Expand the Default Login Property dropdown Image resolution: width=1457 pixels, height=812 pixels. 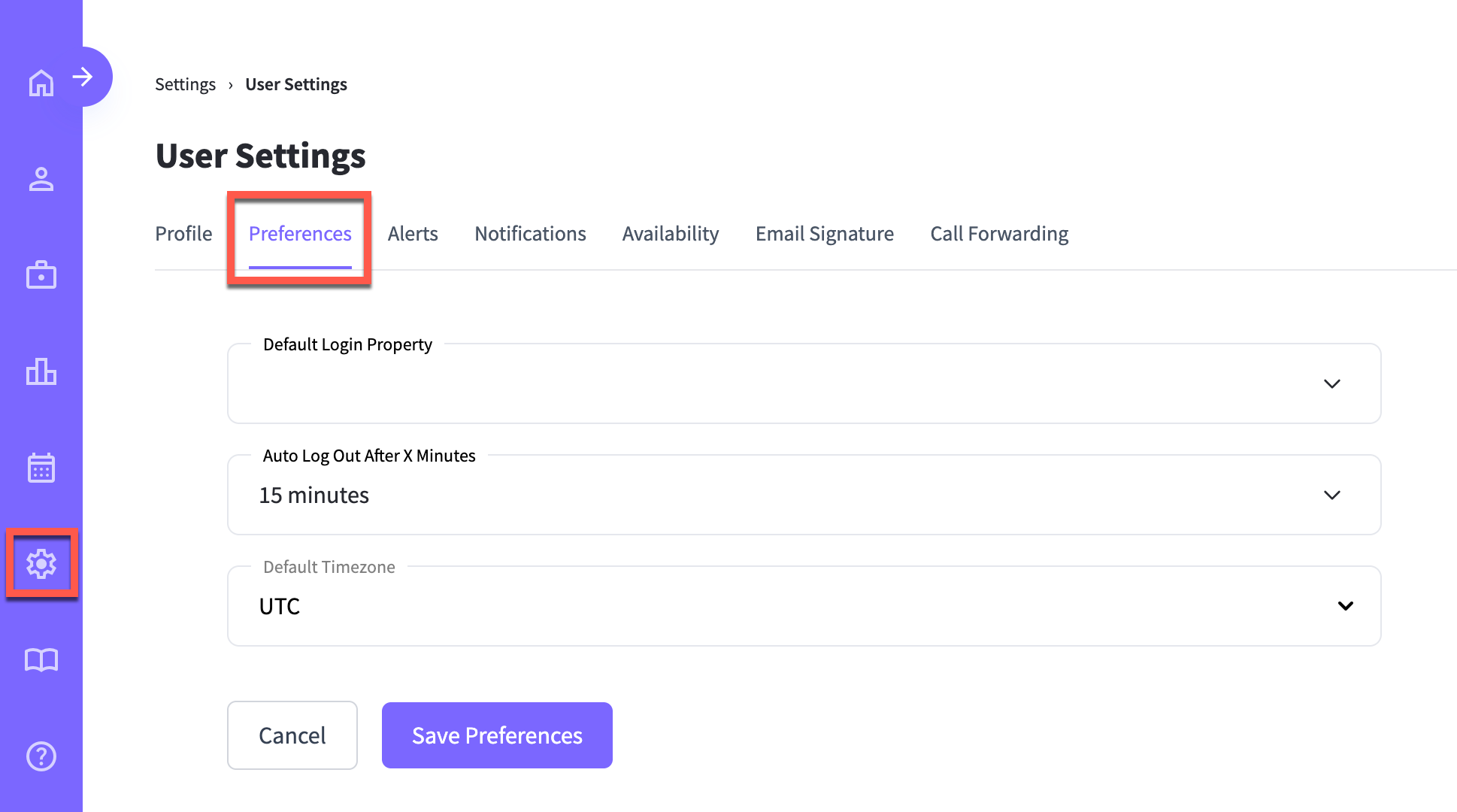pyautogui.click(x=804, y=383)
